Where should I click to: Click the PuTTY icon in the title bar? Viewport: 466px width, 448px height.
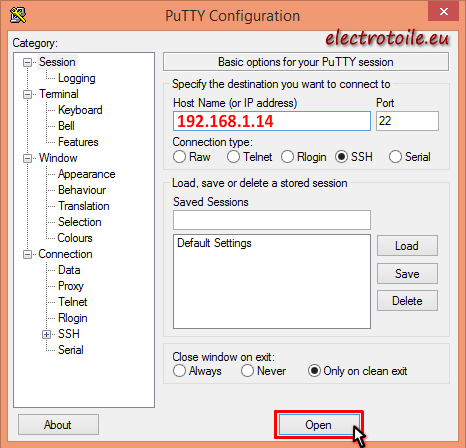point(18,15)
